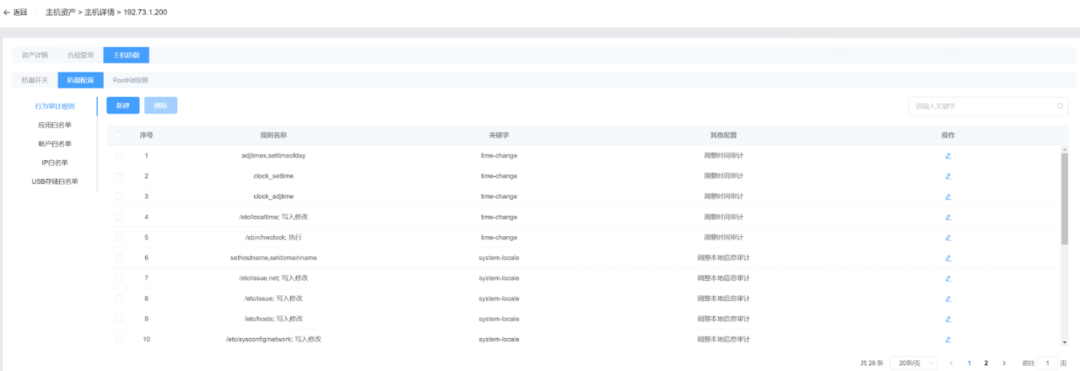Click the 返回 back arrow
The image size is (1080, 371).
click(7, 12)
